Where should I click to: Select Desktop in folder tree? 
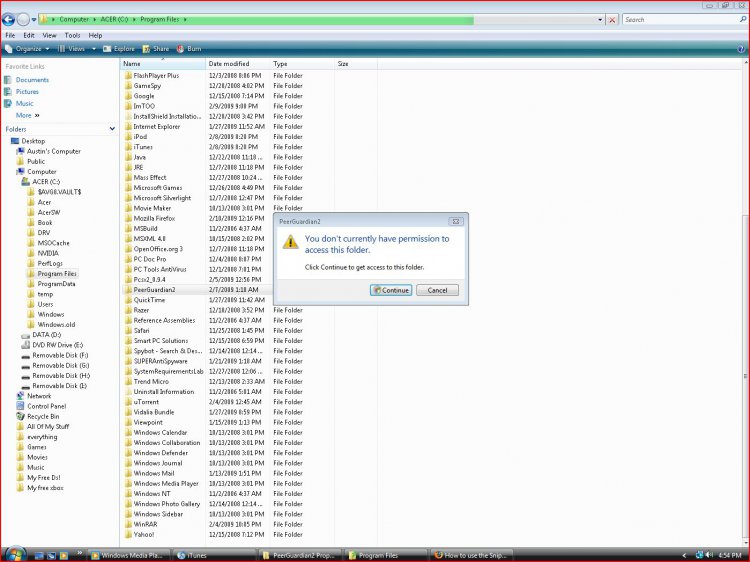[x=33, y=141]
